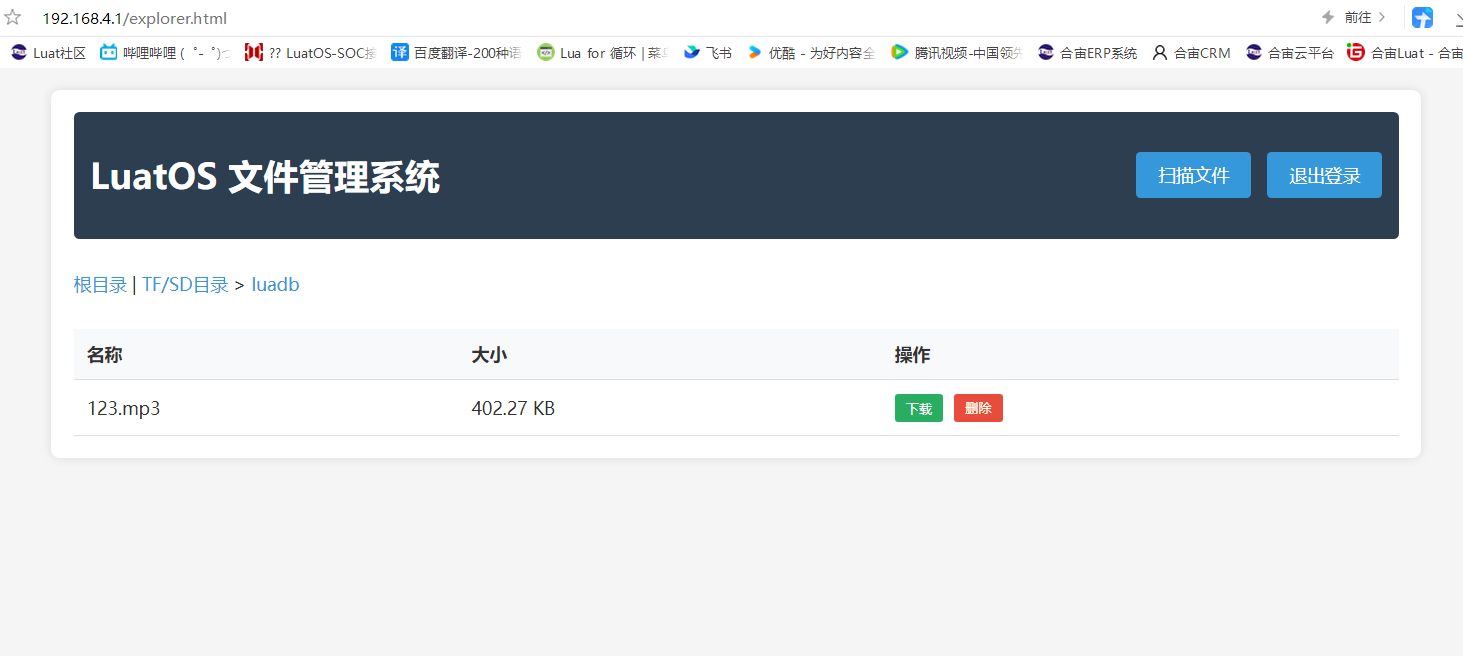The height and width of the screenshot is (656, 1463).
Task: Open the Lua for 循环 bookmark
Action: point(603,53)
